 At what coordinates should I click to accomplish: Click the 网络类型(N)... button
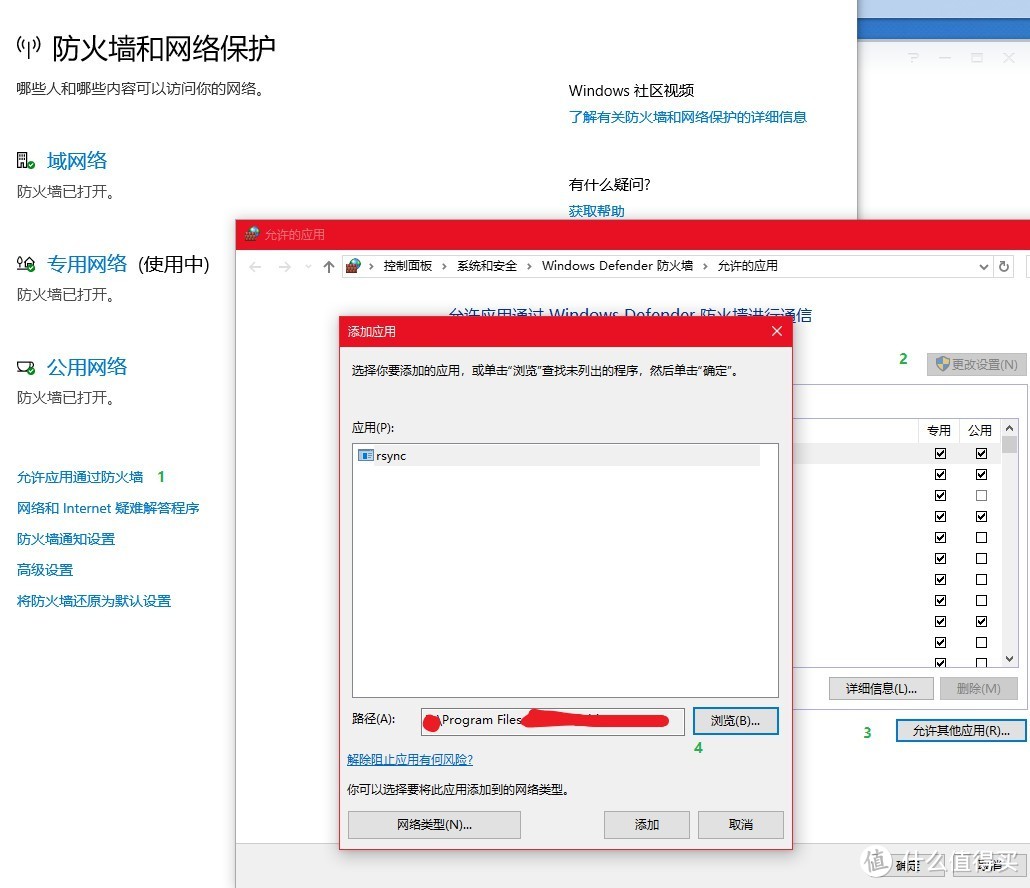pos(434,824)
